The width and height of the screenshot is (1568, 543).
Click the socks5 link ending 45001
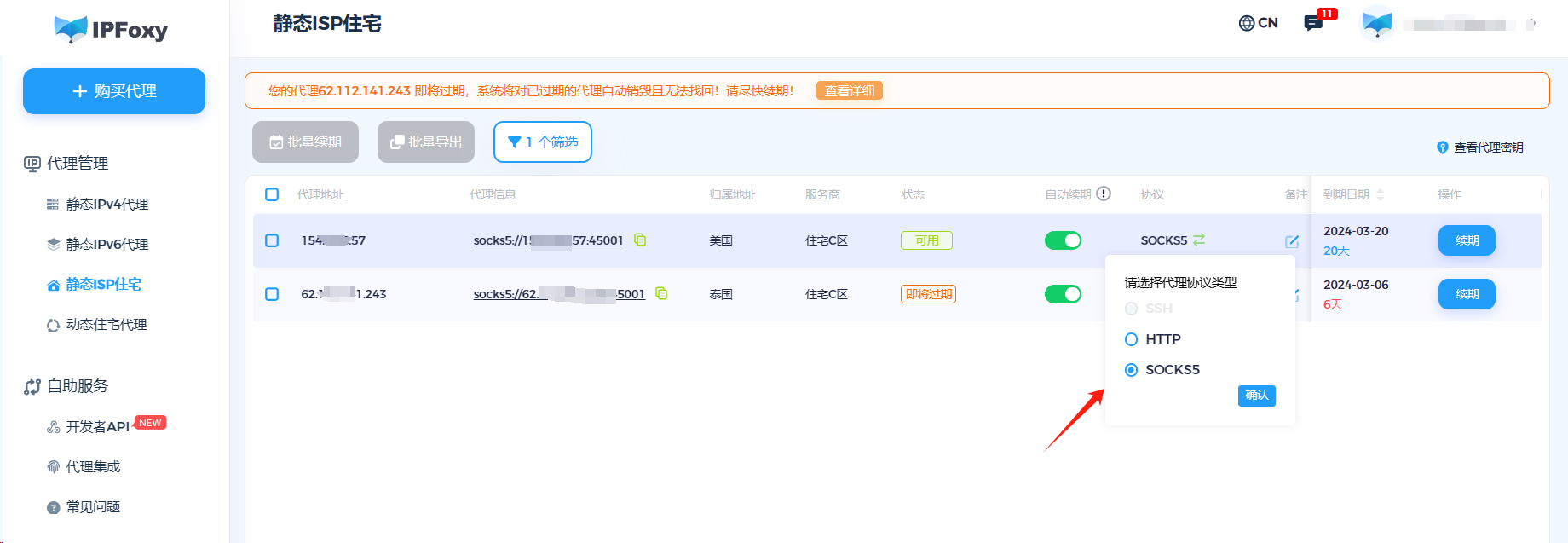tap(549, 240)
